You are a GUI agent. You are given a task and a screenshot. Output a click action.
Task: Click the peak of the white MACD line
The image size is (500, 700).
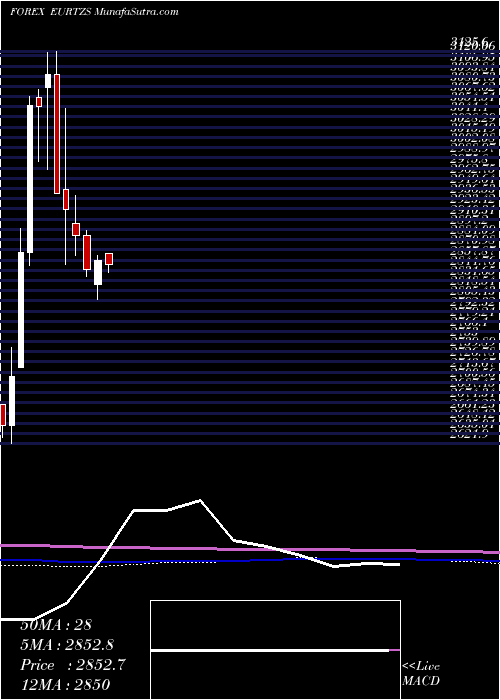(200, 500)
